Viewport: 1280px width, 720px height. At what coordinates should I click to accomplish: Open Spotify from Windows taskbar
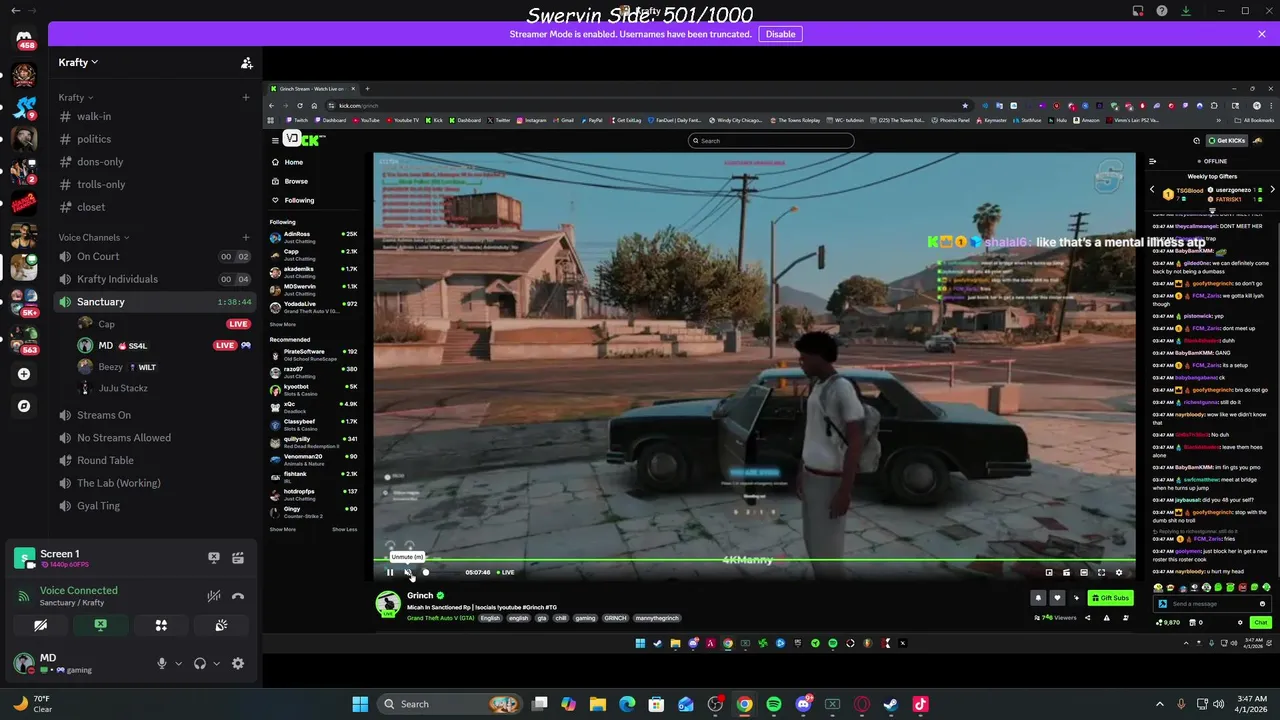click(x=774, y=704)
